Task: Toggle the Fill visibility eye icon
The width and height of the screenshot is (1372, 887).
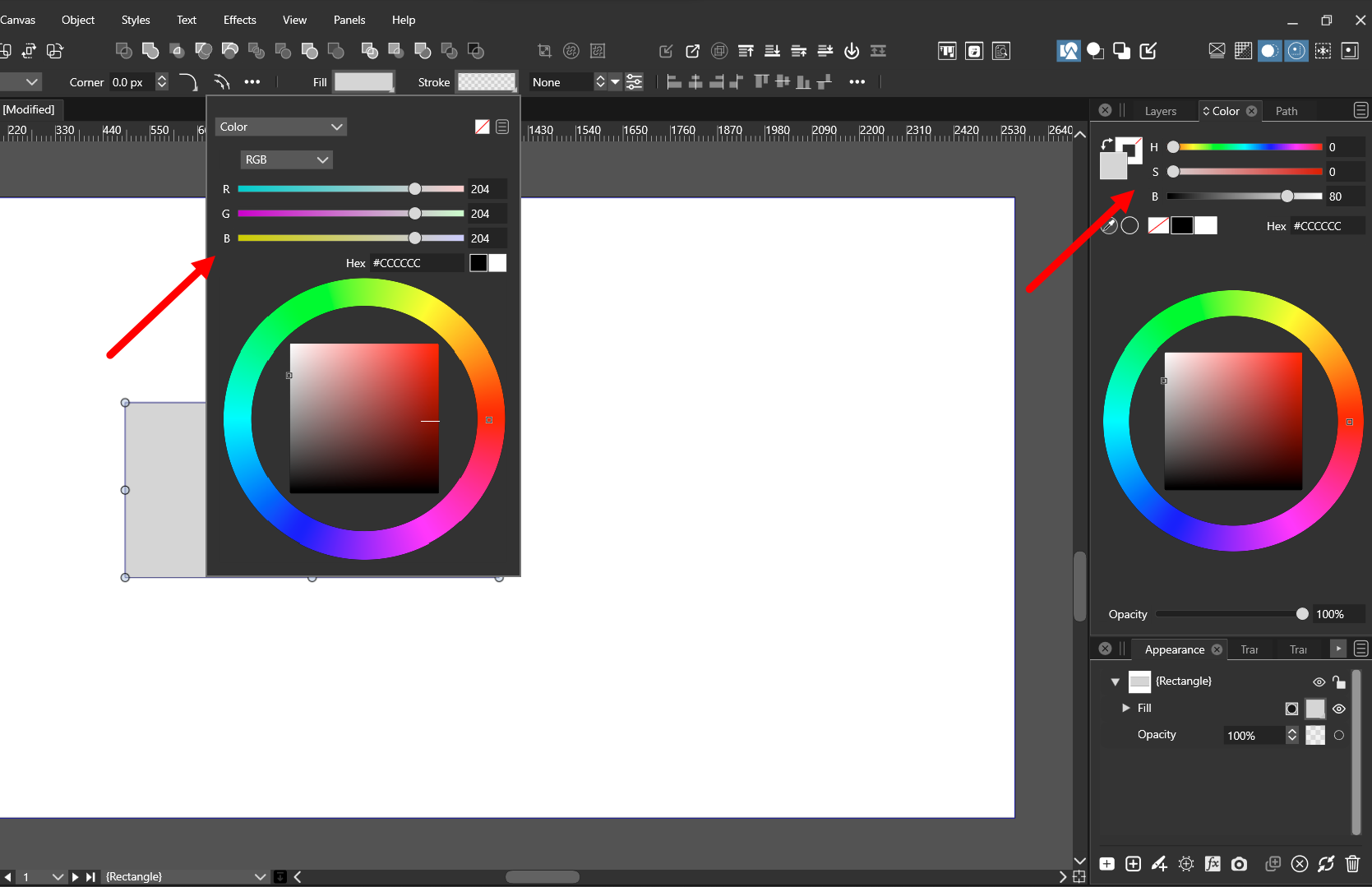Action: tap(1339, 709)
